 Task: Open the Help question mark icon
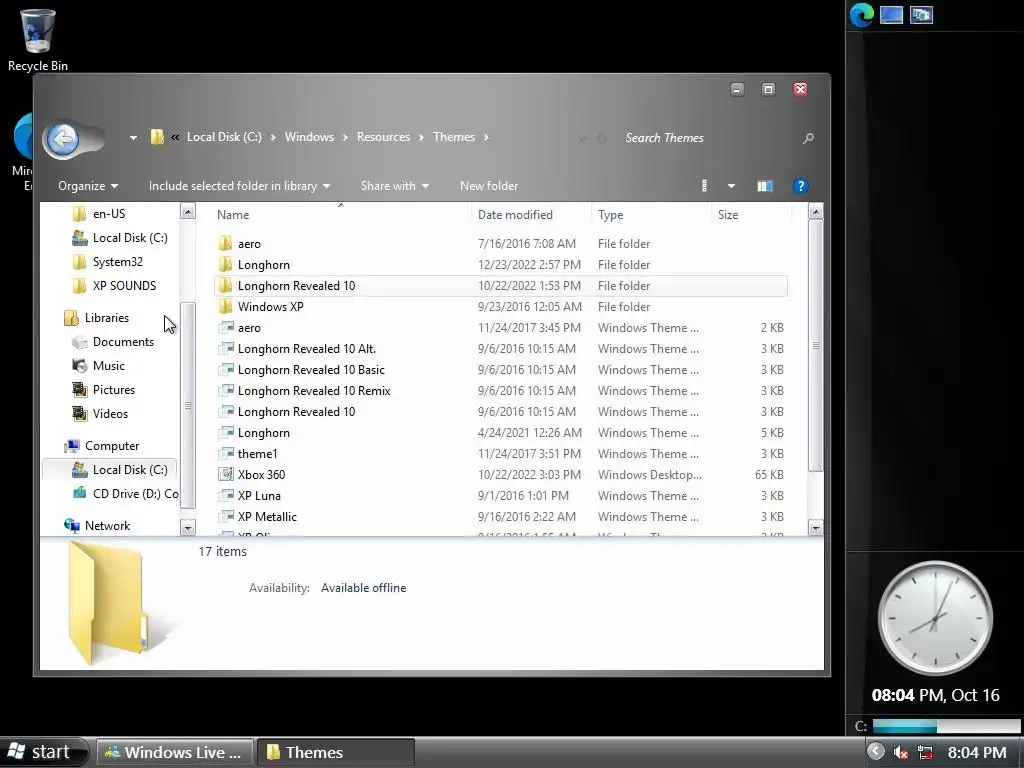tap(801, 186)
